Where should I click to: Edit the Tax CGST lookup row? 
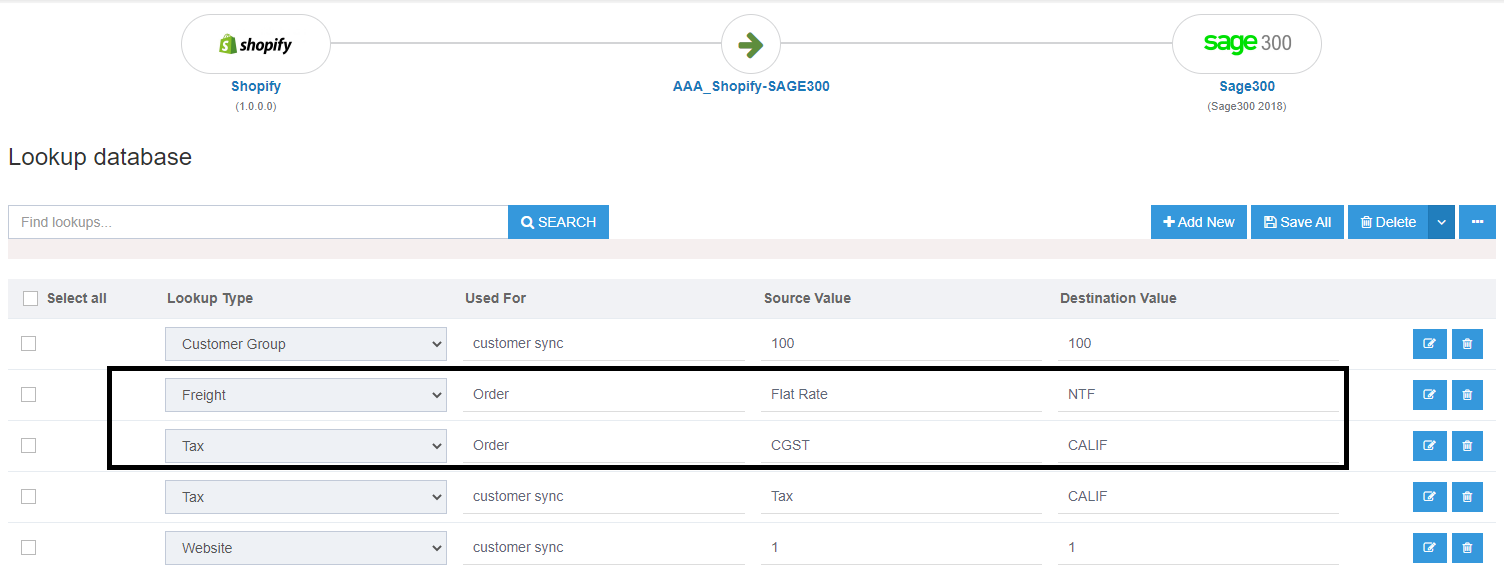(1428, 446)
